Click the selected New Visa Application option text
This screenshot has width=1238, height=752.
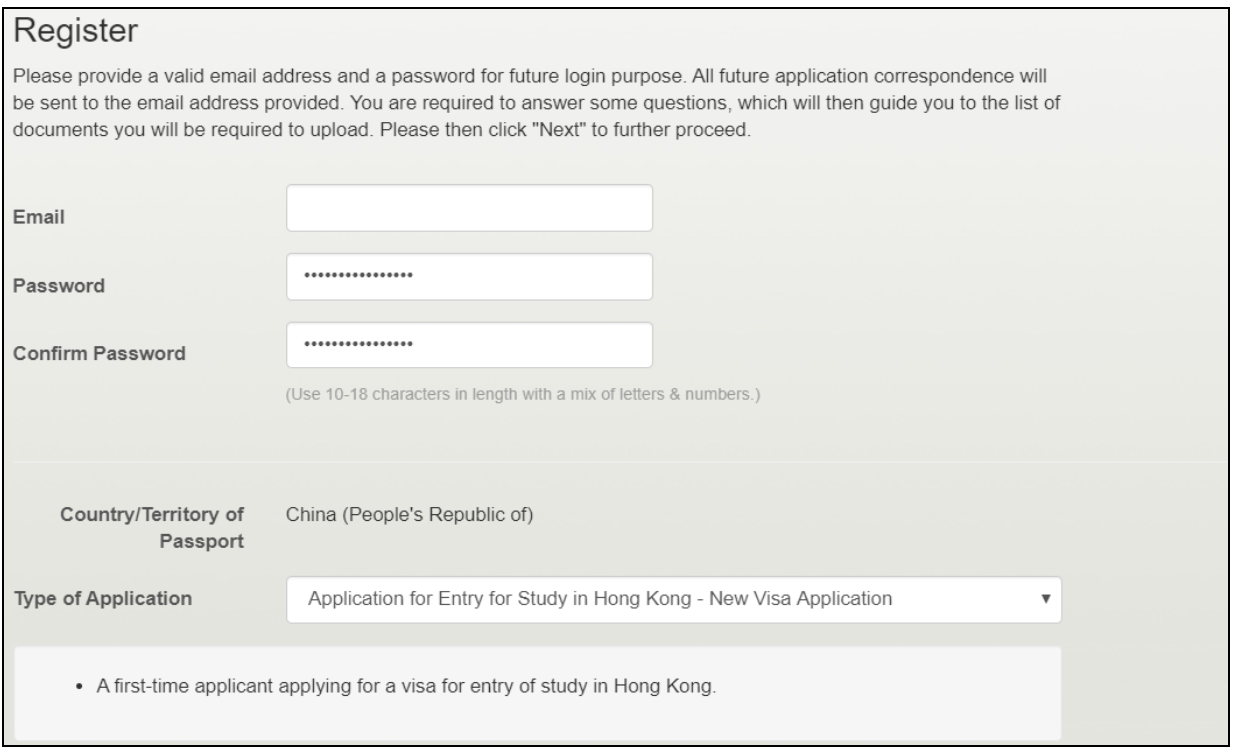point(600,599)
